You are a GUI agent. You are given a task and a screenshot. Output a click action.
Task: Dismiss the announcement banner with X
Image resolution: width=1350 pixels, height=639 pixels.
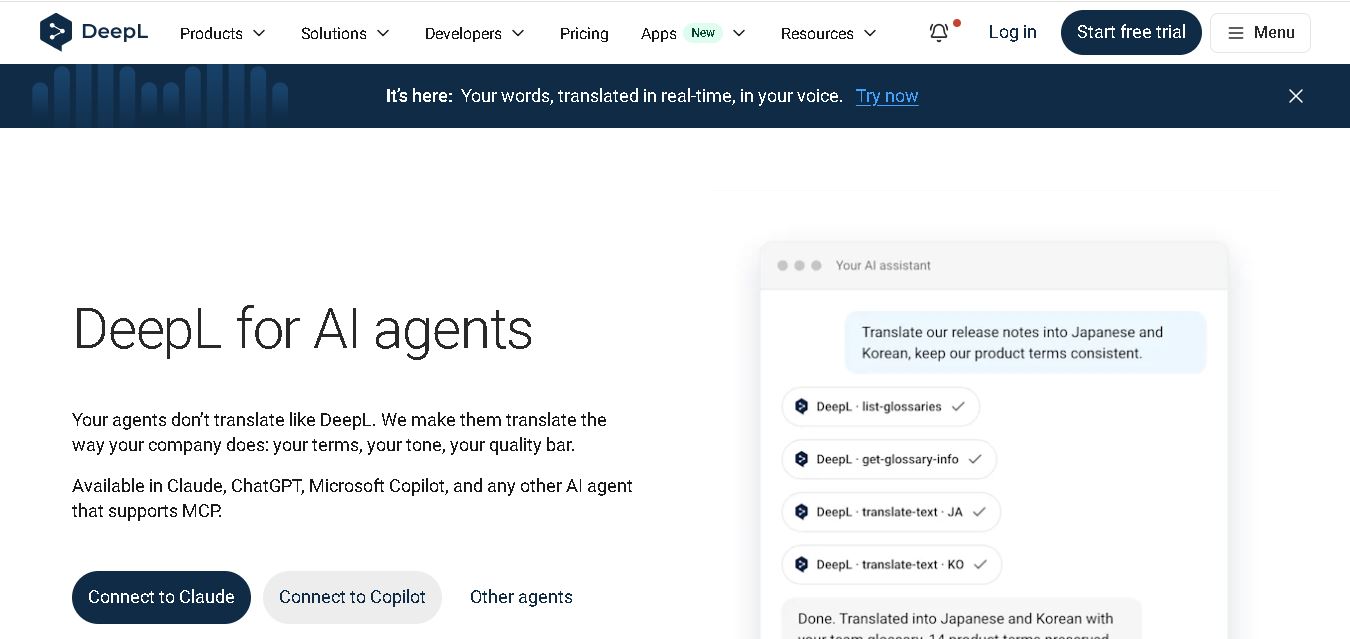(x=1296, y=96)
